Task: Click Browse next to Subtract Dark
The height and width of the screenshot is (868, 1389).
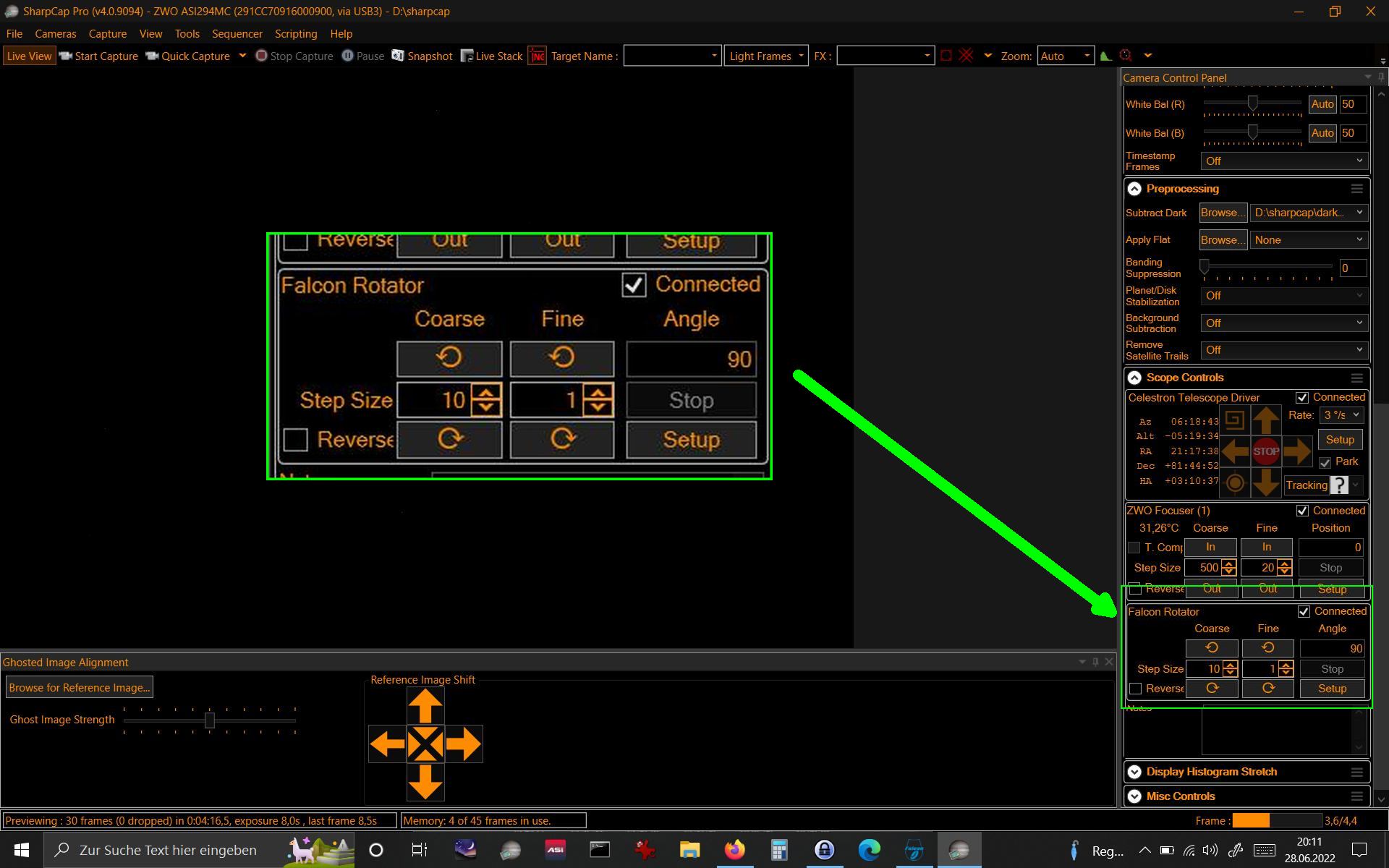Action: (x=1223, y=213)
